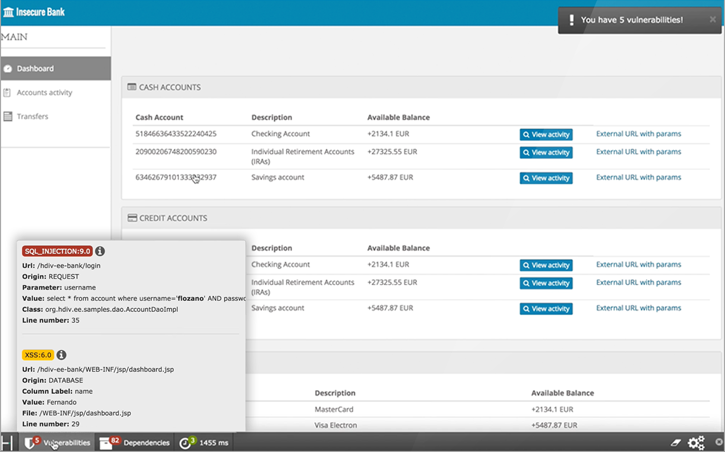725x452 pixels.
Task: Click the Url /hdiv-ee-bank/WEB-INF/jsp/dashboard.jsp line
Action: 98,369
